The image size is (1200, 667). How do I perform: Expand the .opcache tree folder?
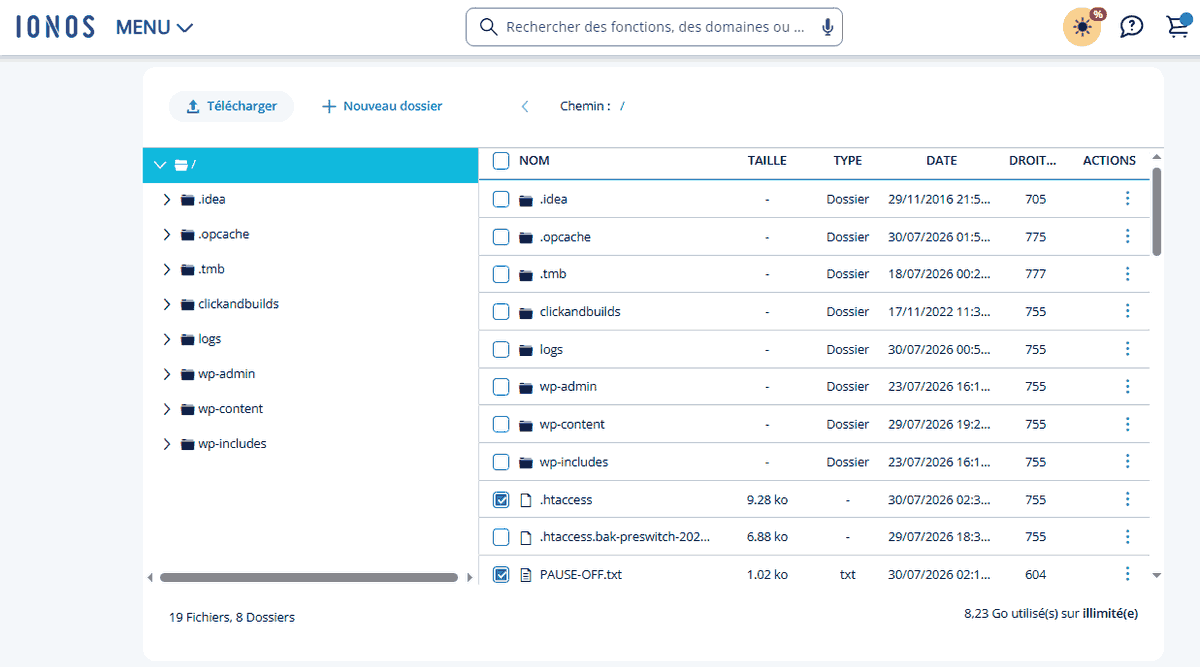167,235
